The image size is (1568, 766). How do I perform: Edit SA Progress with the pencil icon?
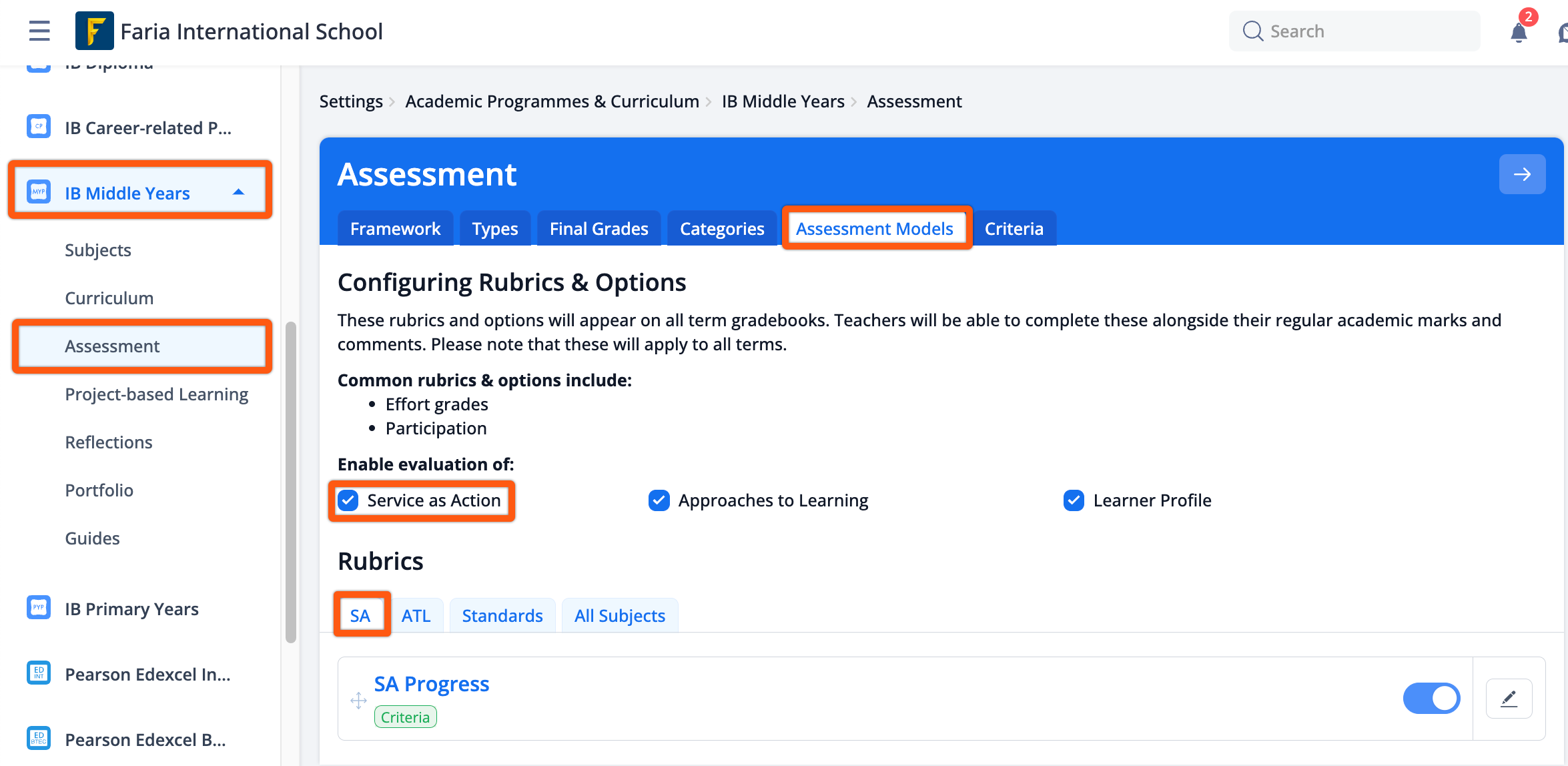[x=1509, y=699]
